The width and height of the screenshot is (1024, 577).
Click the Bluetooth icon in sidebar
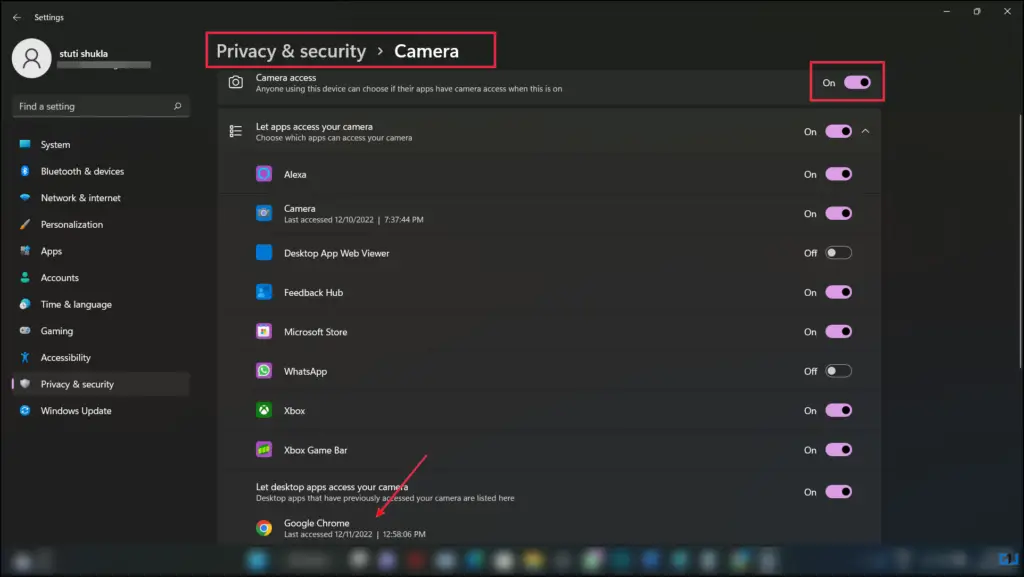click(25, 171)
